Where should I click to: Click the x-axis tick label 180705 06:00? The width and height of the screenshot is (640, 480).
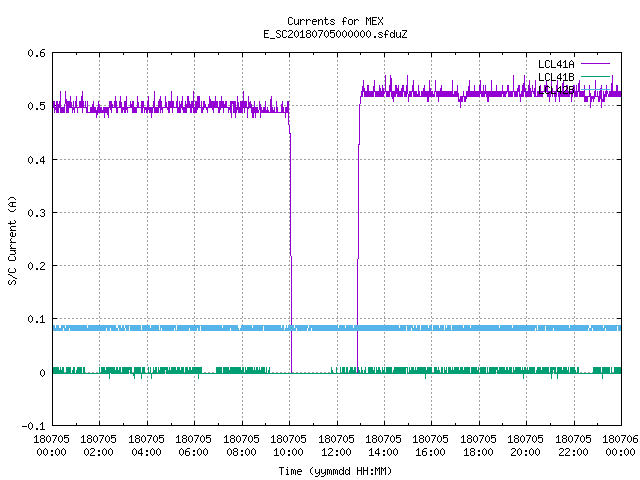pyautogui.click(x=194, y=446)
